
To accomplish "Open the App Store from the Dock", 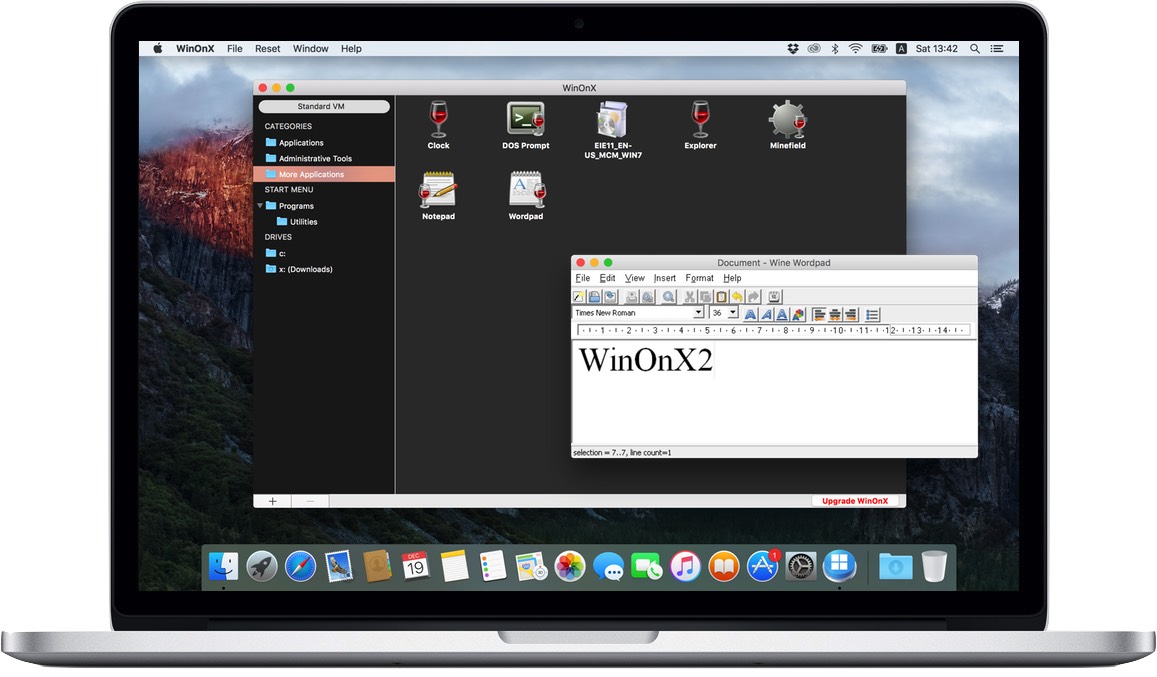I will click(762, 566).
